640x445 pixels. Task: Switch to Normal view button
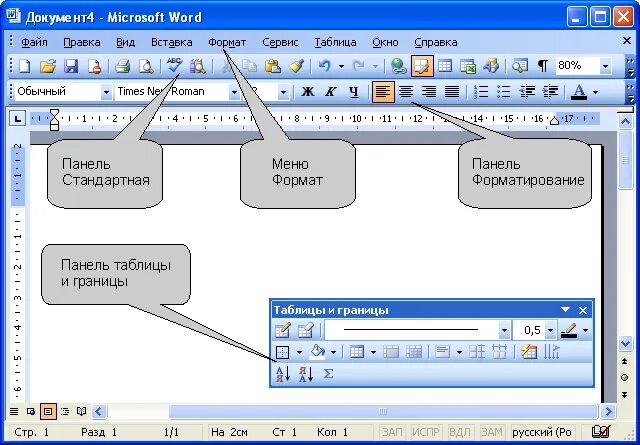14,412
